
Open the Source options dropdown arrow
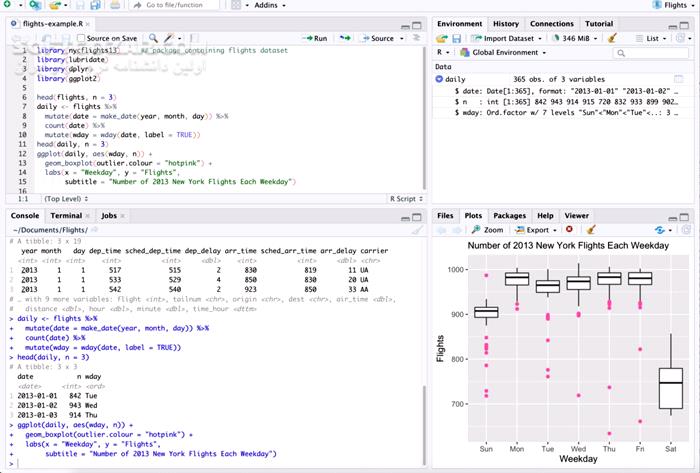[401, 38]
